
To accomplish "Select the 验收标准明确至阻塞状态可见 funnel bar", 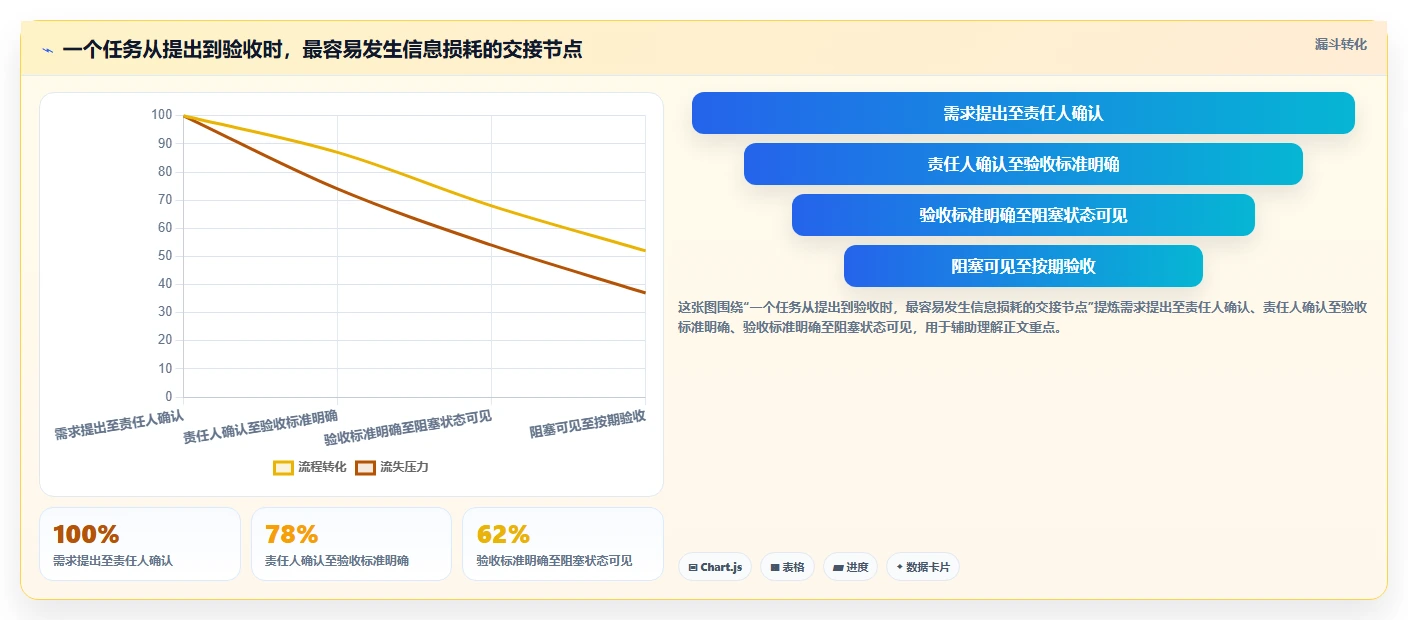I will (x=1023, y=215).
